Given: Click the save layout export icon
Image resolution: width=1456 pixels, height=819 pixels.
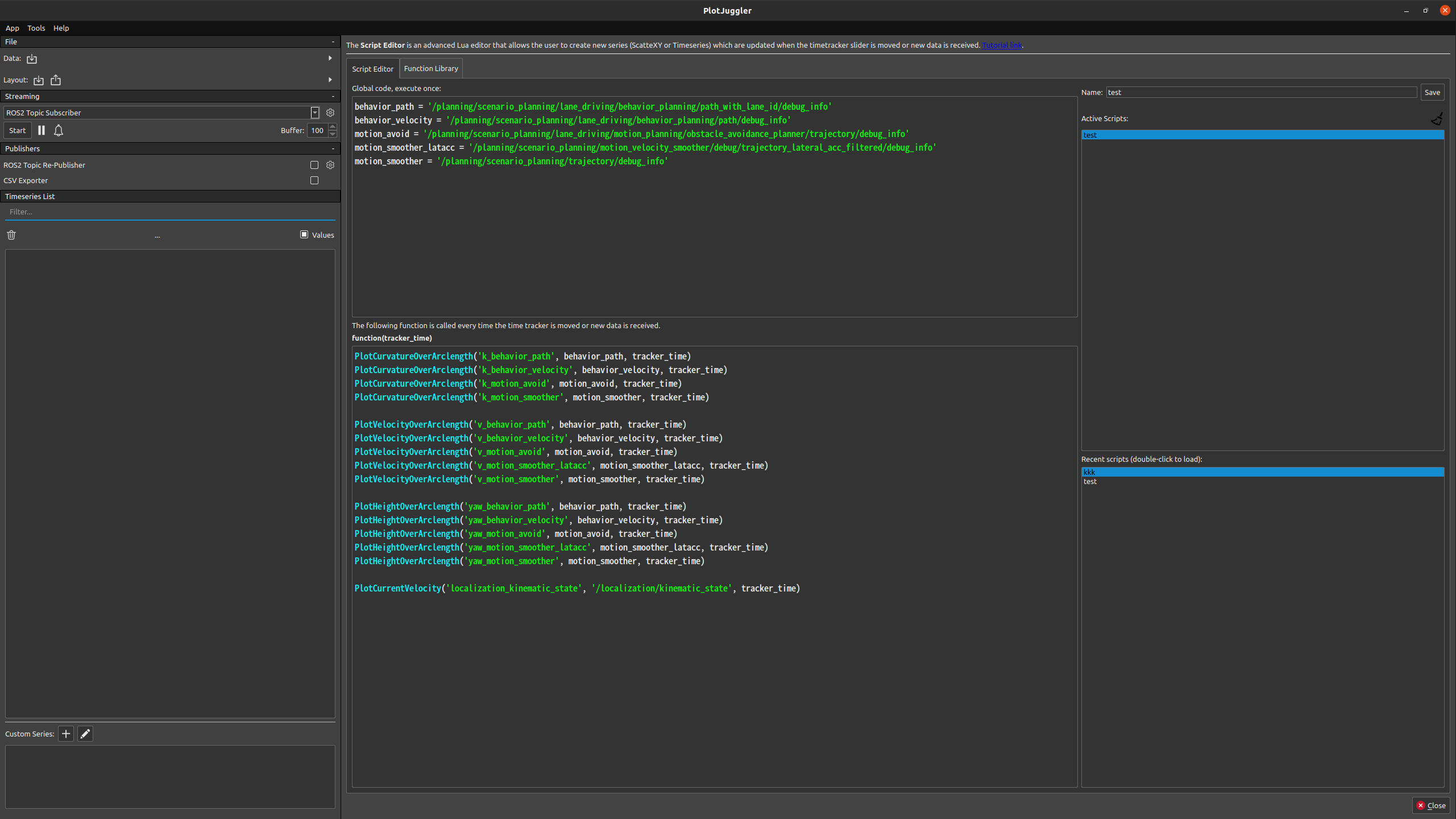Looking at the screenshot, I should tap(56, 80).
